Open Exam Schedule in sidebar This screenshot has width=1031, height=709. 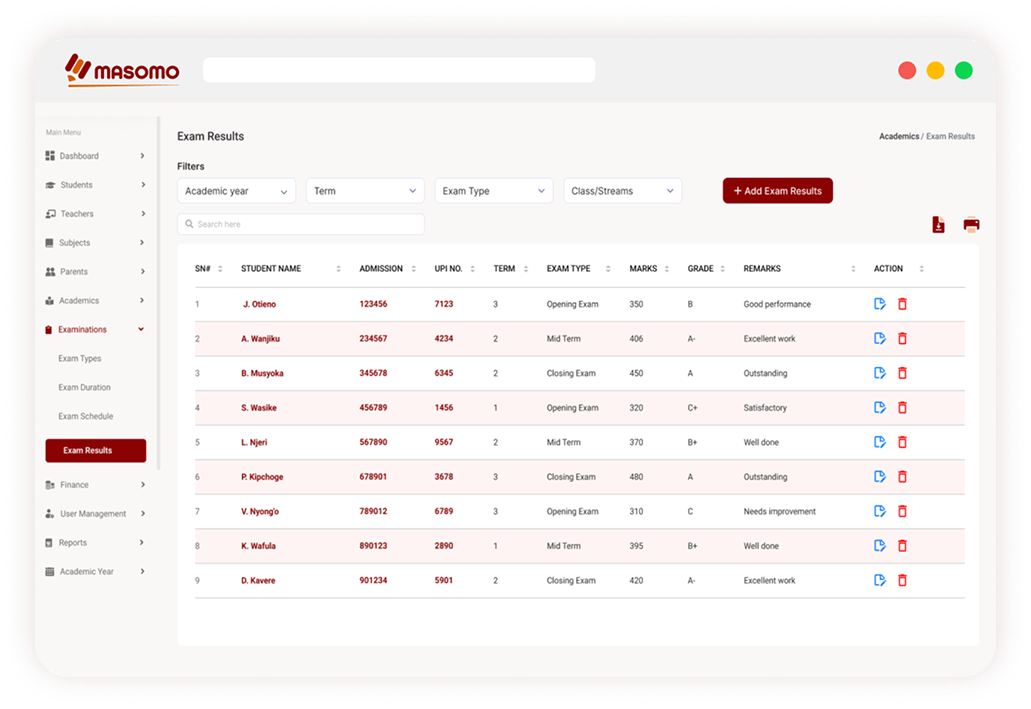point(85,416)
